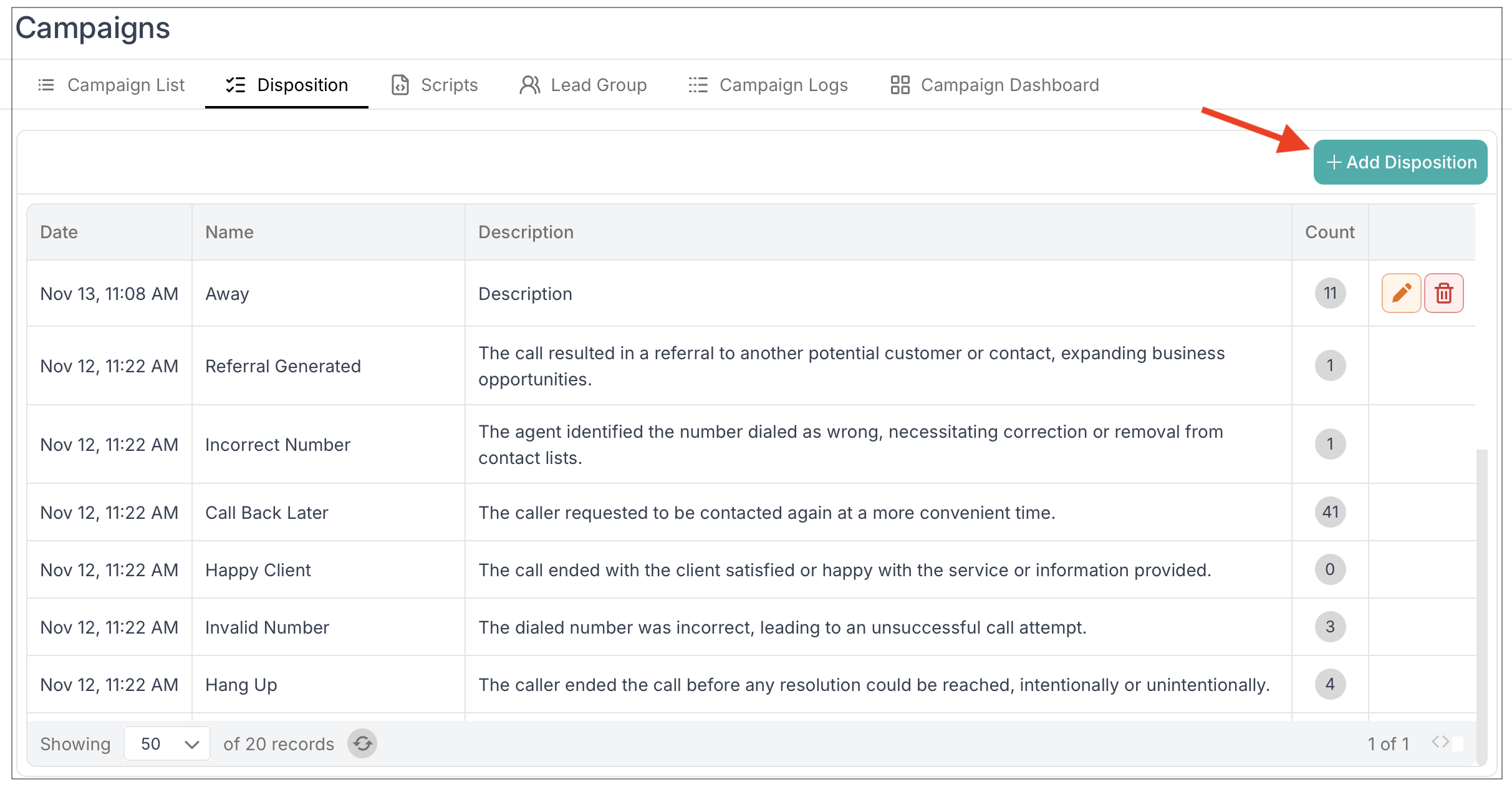Click the next page chevron
Image resolution: width=1512 pixels, height=792 pixels.
click(1445, 741)
